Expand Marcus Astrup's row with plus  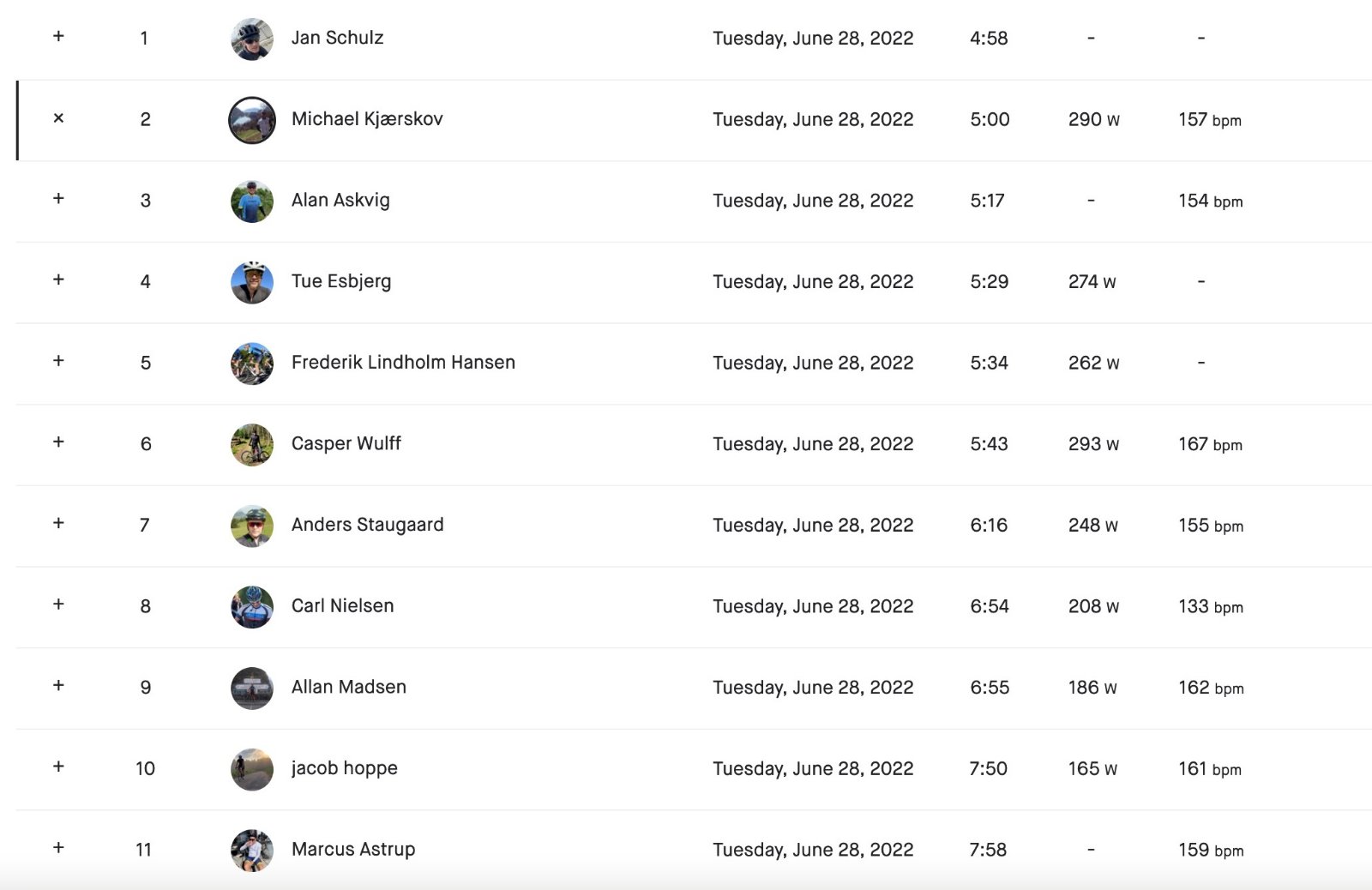(58, 847)
